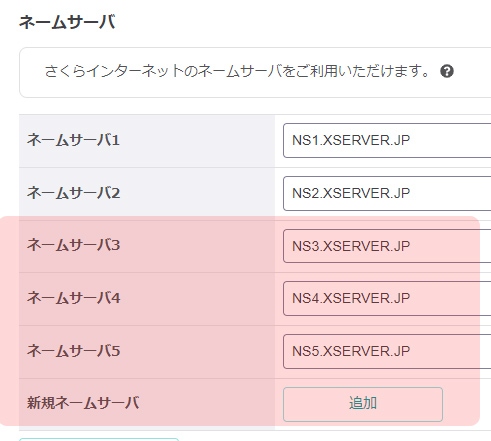491x441 pixels.
Task: Click blank area inside the notice box
Action: click(x=473, y=72)
